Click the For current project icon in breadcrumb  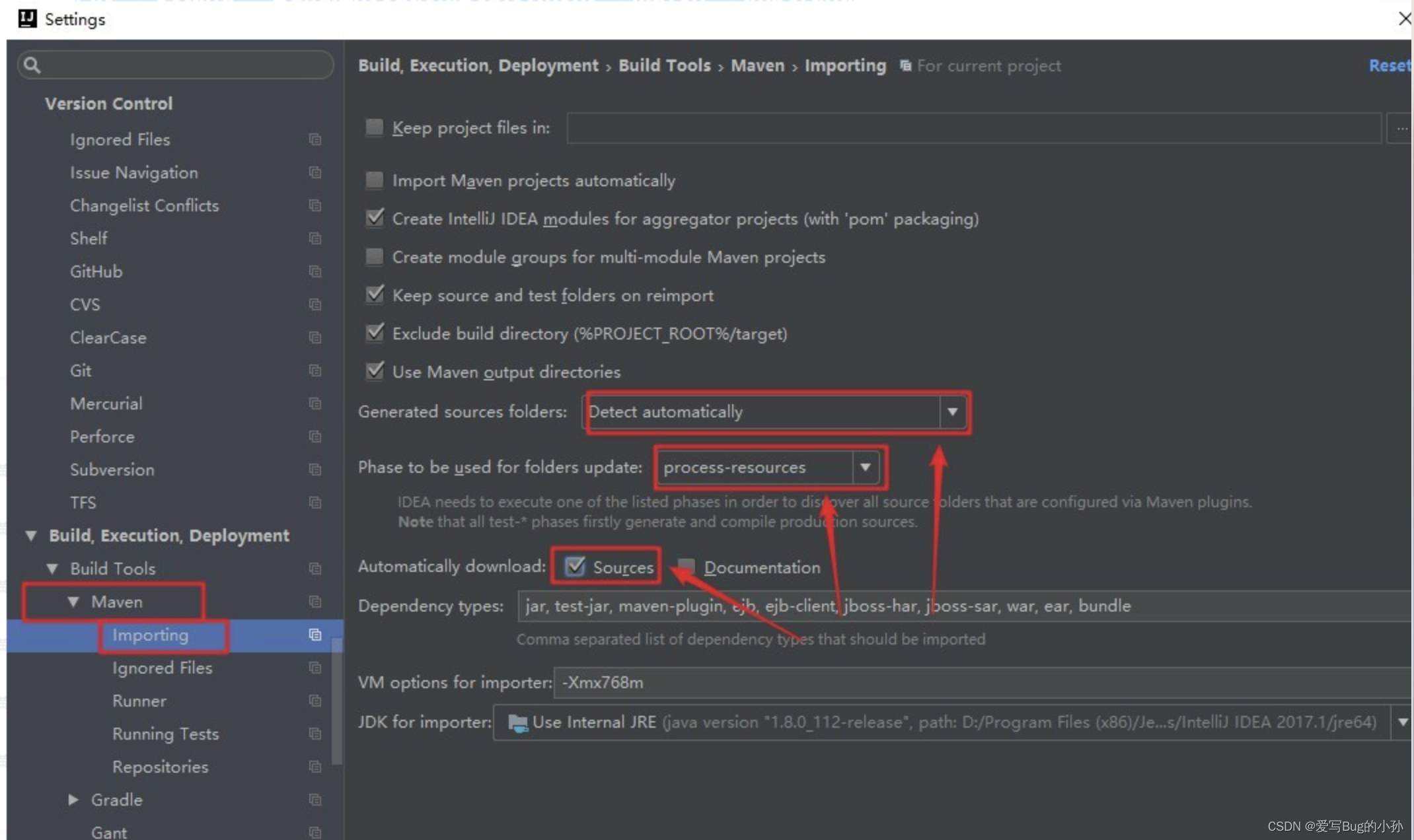906,65
